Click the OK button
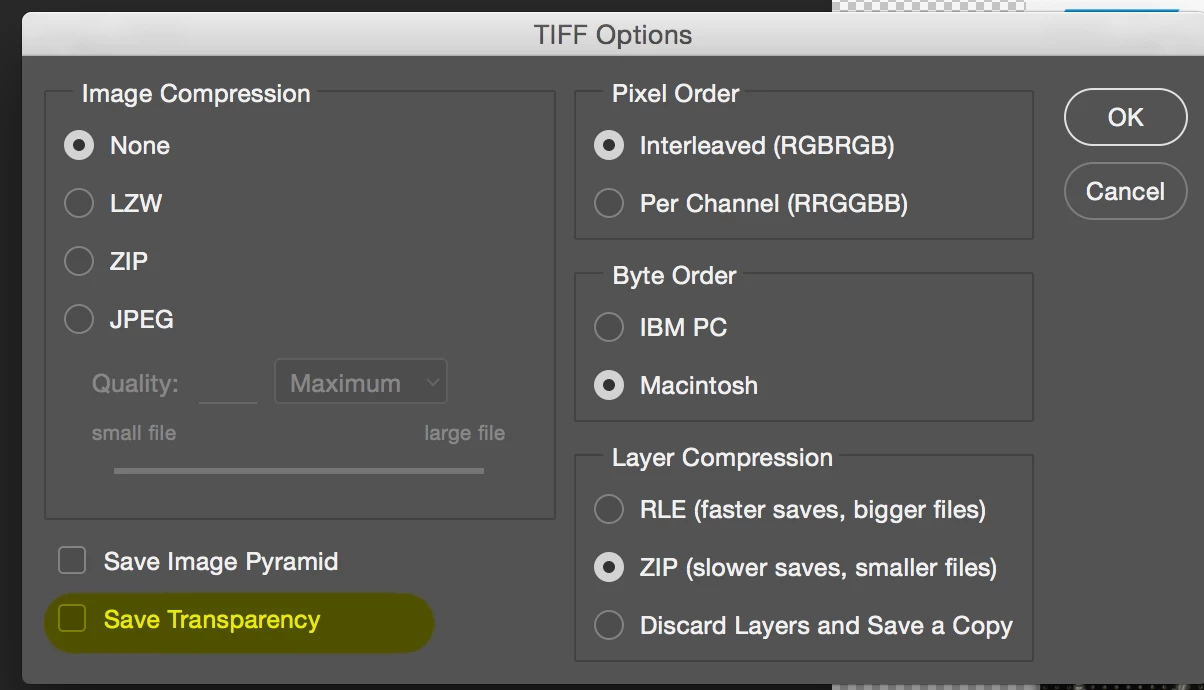 click(1125, 117)
